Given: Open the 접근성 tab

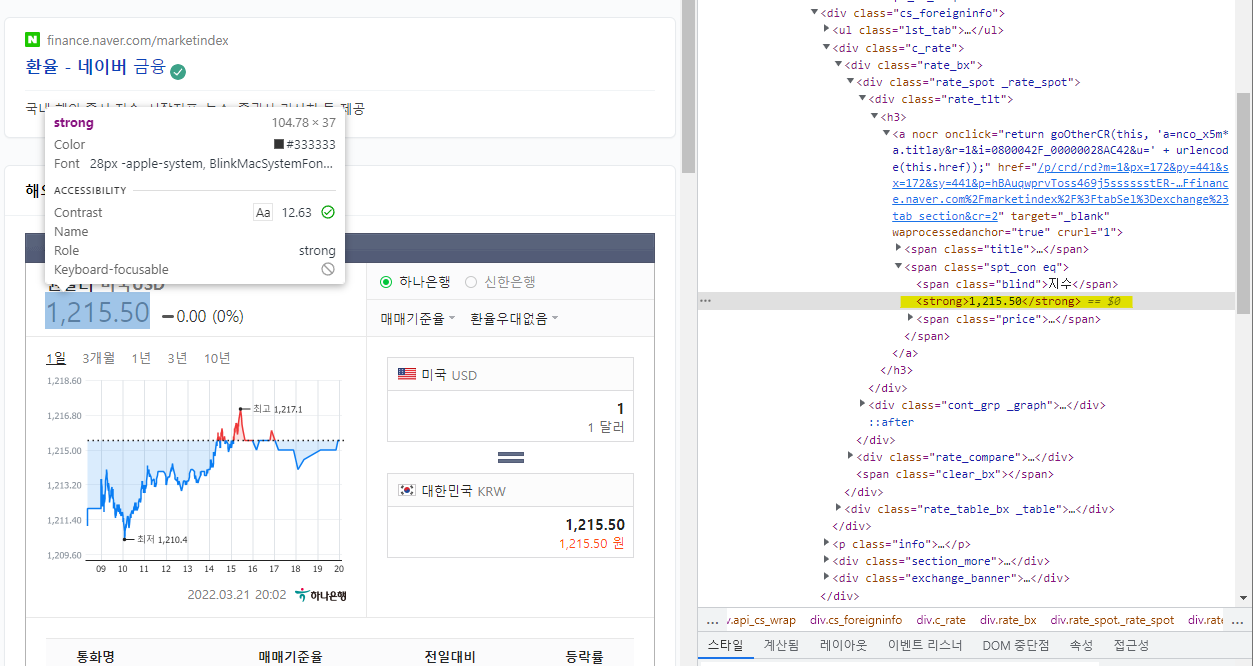Looking at the screenshot, I should [1131, 646].
